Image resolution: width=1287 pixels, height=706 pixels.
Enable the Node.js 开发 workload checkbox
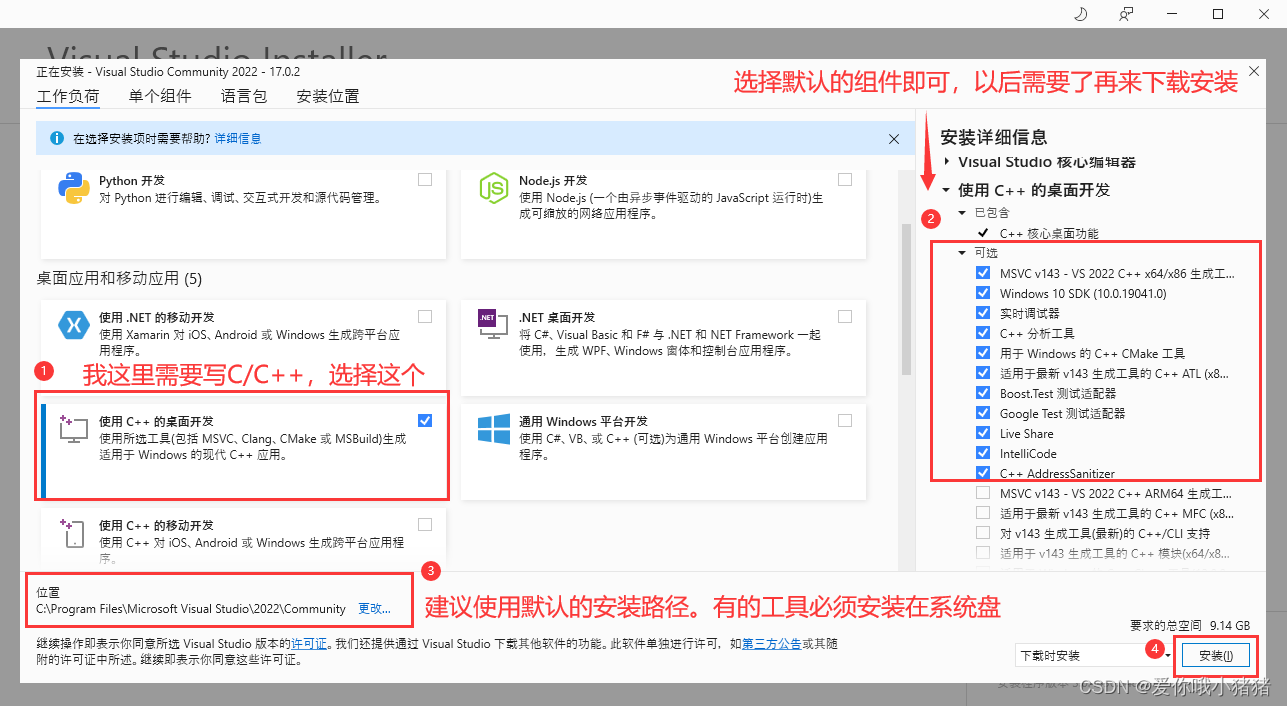point(844,178)
